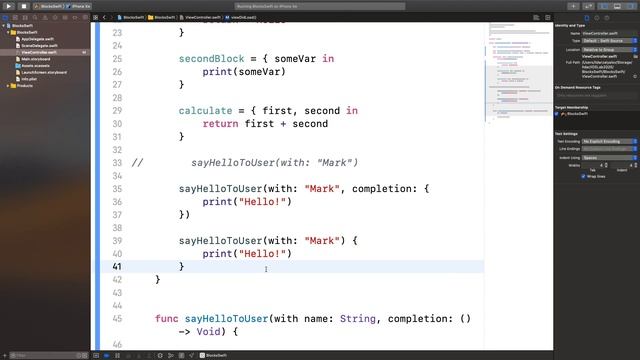Open the Line Endings dropdown

point(609,149)
